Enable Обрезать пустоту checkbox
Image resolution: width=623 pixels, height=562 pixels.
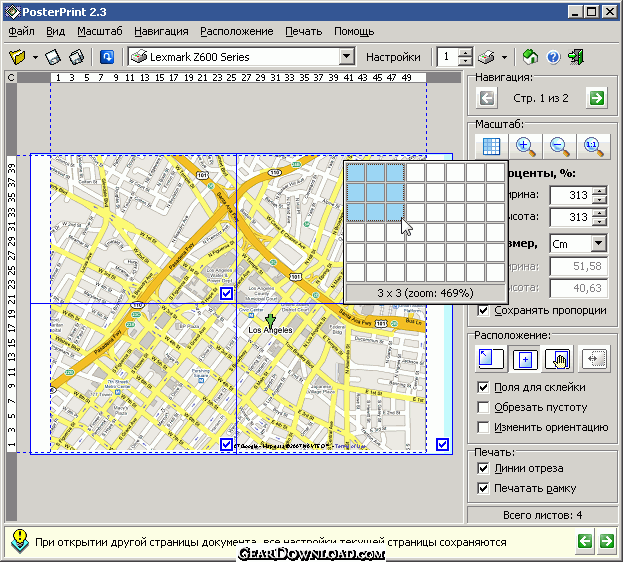click(483, 407)
